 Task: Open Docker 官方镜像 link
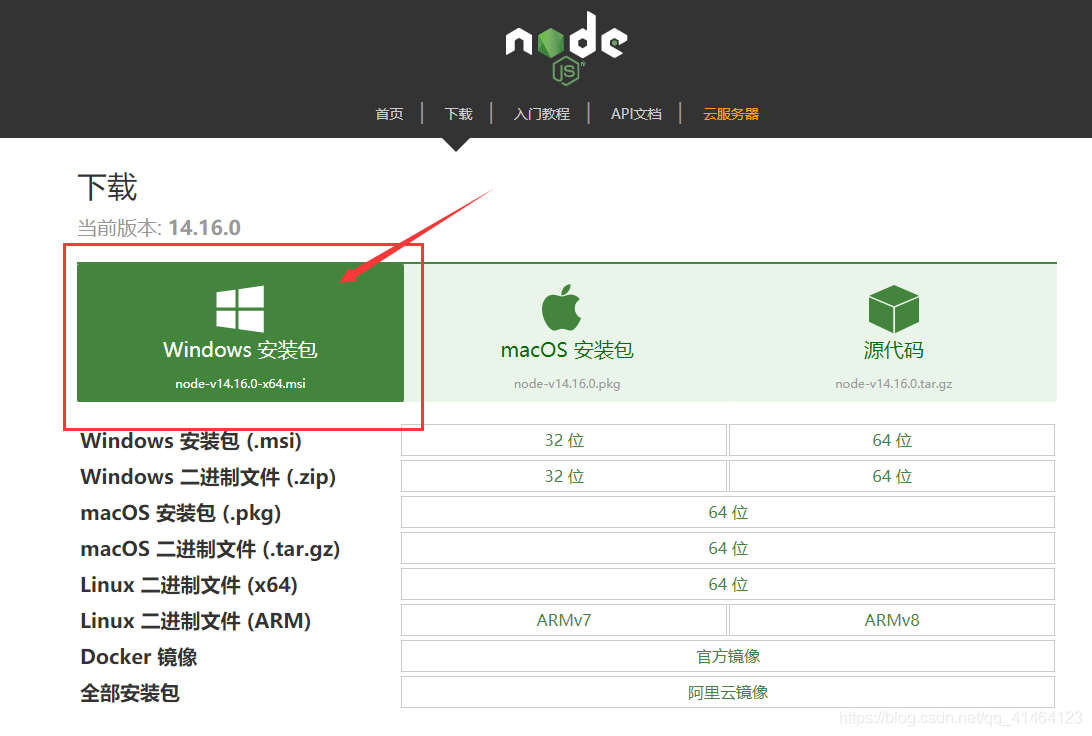[x=728, y=657]
